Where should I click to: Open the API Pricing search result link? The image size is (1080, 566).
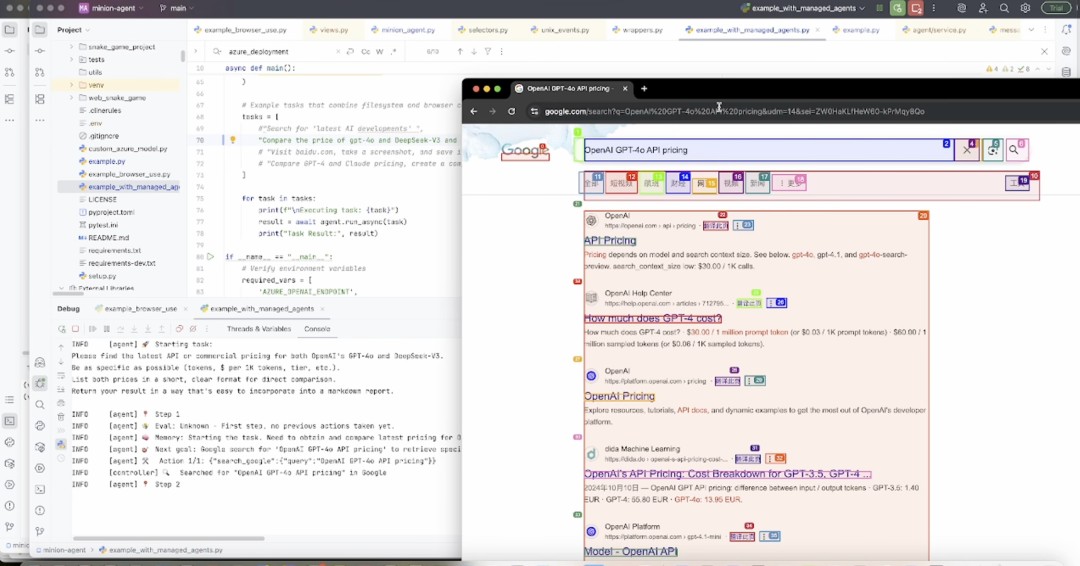[610, 241]
